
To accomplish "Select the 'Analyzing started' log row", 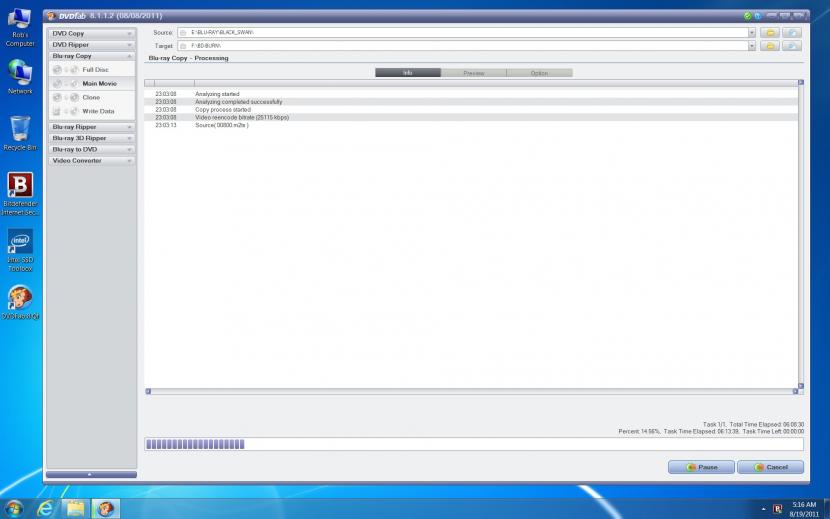I will (471, 94).
